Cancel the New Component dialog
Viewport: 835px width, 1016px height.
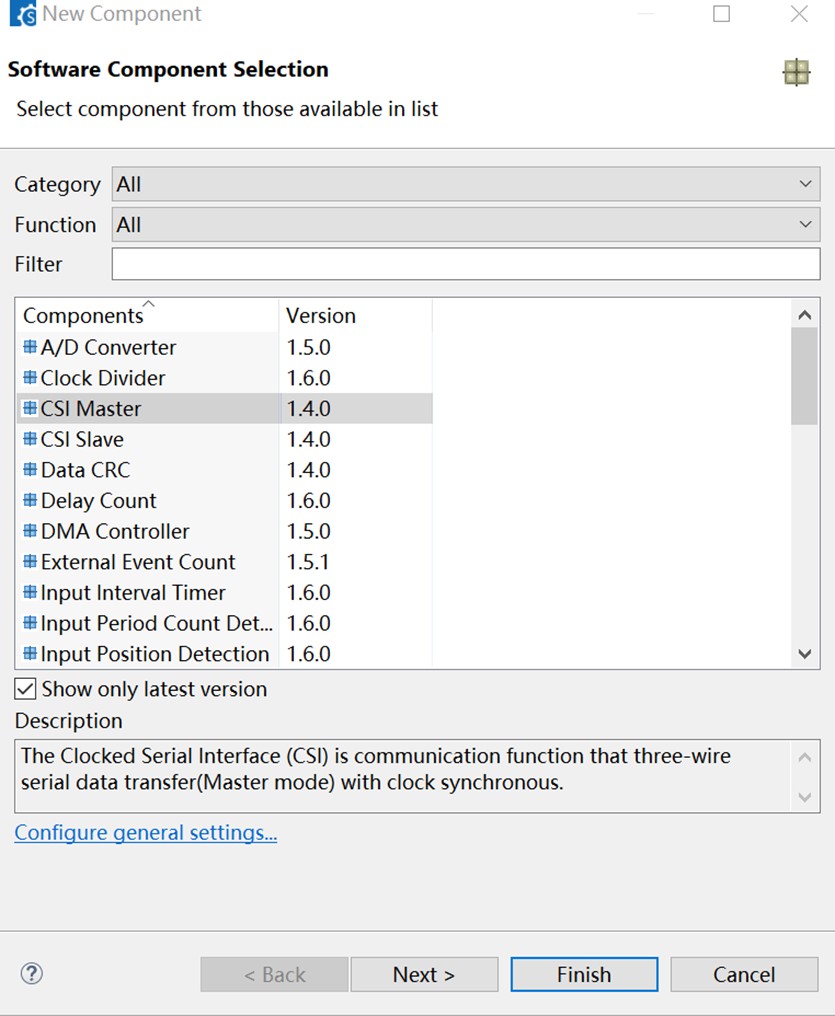click(744, 974)
